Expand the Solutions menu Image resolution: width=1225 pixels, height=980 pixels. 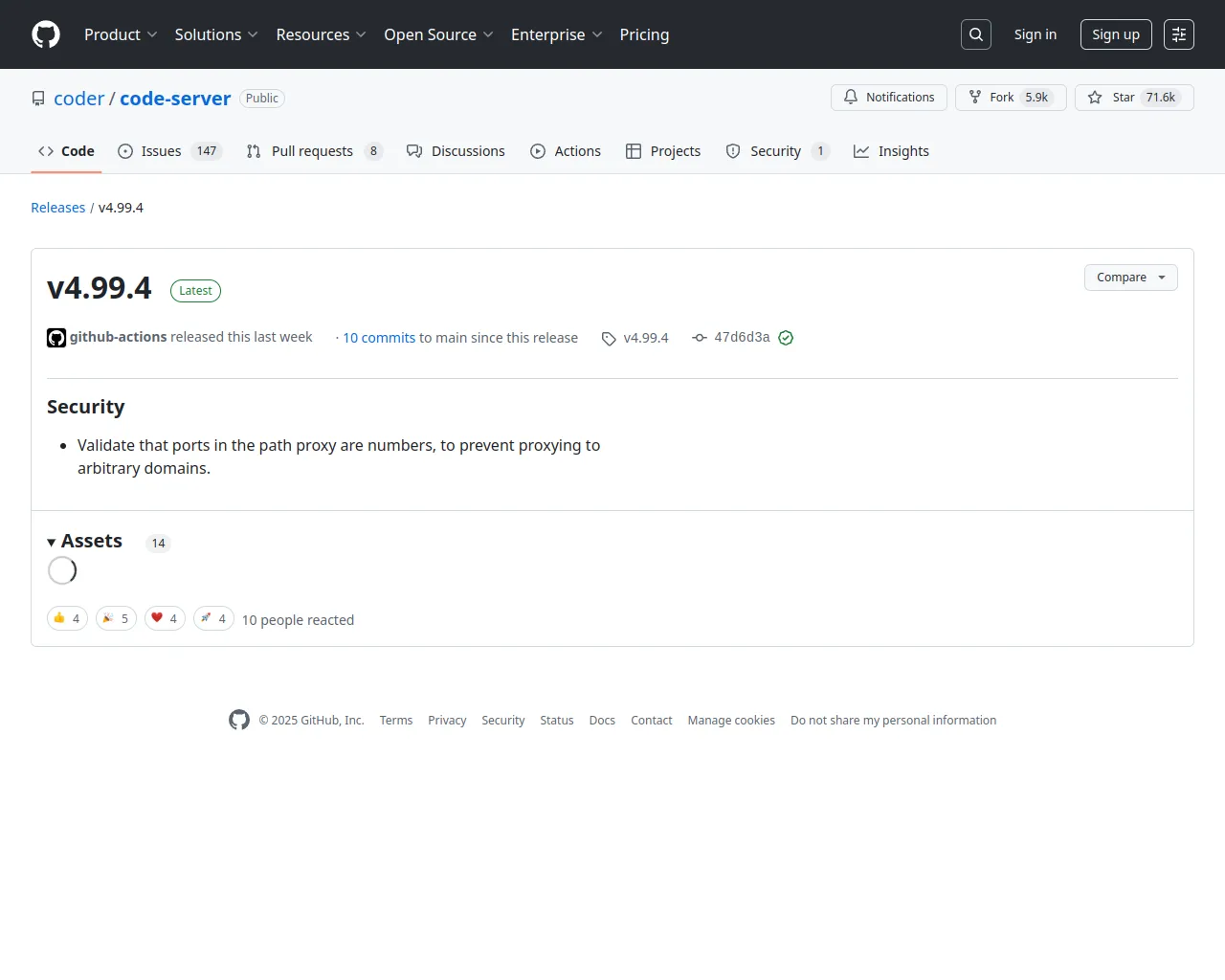pyautogui.click(x=216, y=34)
